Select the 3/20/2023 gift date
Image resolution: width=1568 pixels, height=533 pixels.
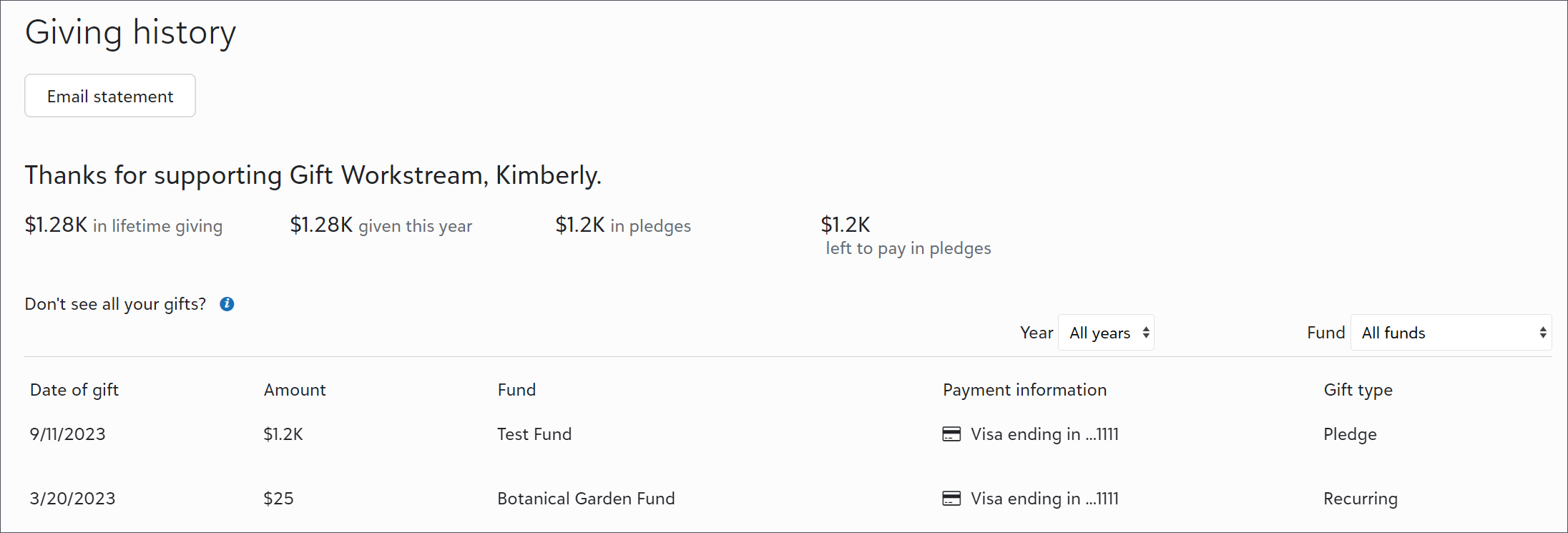72,499
